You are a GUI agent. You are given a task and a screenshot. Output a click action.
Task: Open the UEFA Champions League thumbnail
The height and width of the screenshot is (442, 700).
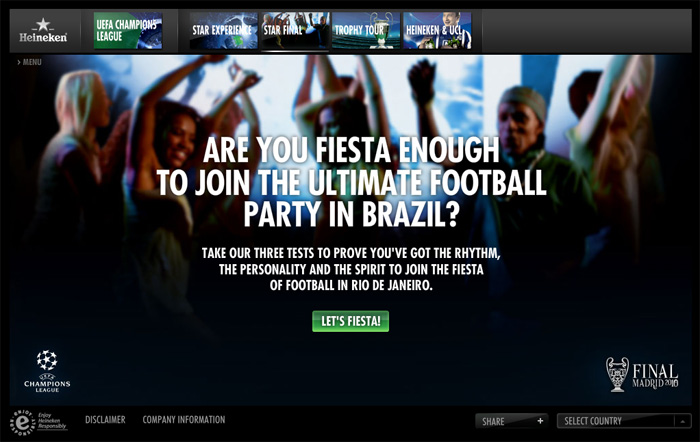tap(128, 30)
